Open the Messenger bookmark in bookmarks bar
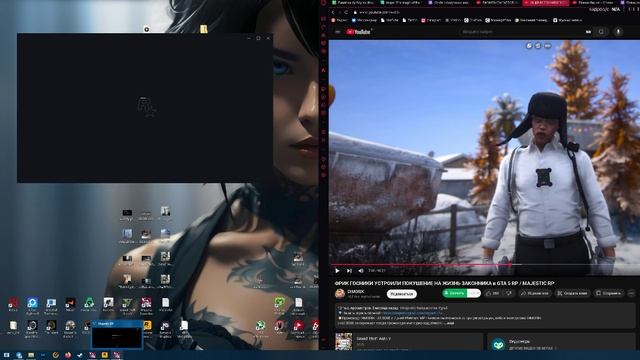Image resolution: width=640 pixels, height=360 pixels. click(x=364, y=20)
